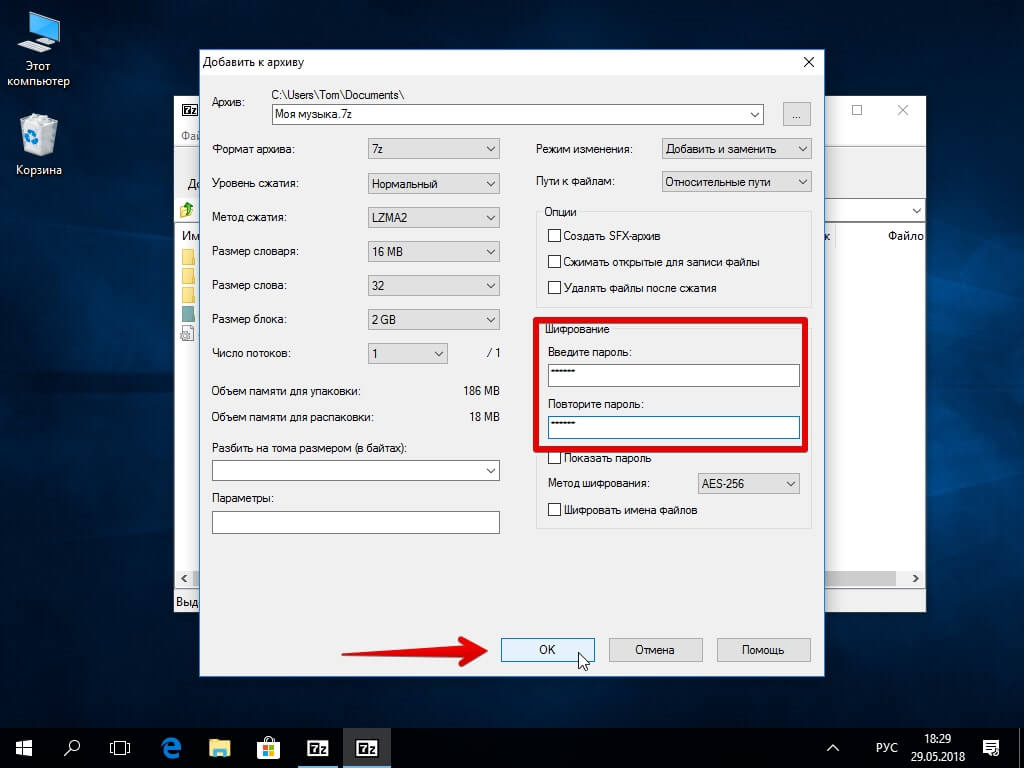Open encryption method AES-256 dropdown
The image size is (1024, 768).
point(748,484)
